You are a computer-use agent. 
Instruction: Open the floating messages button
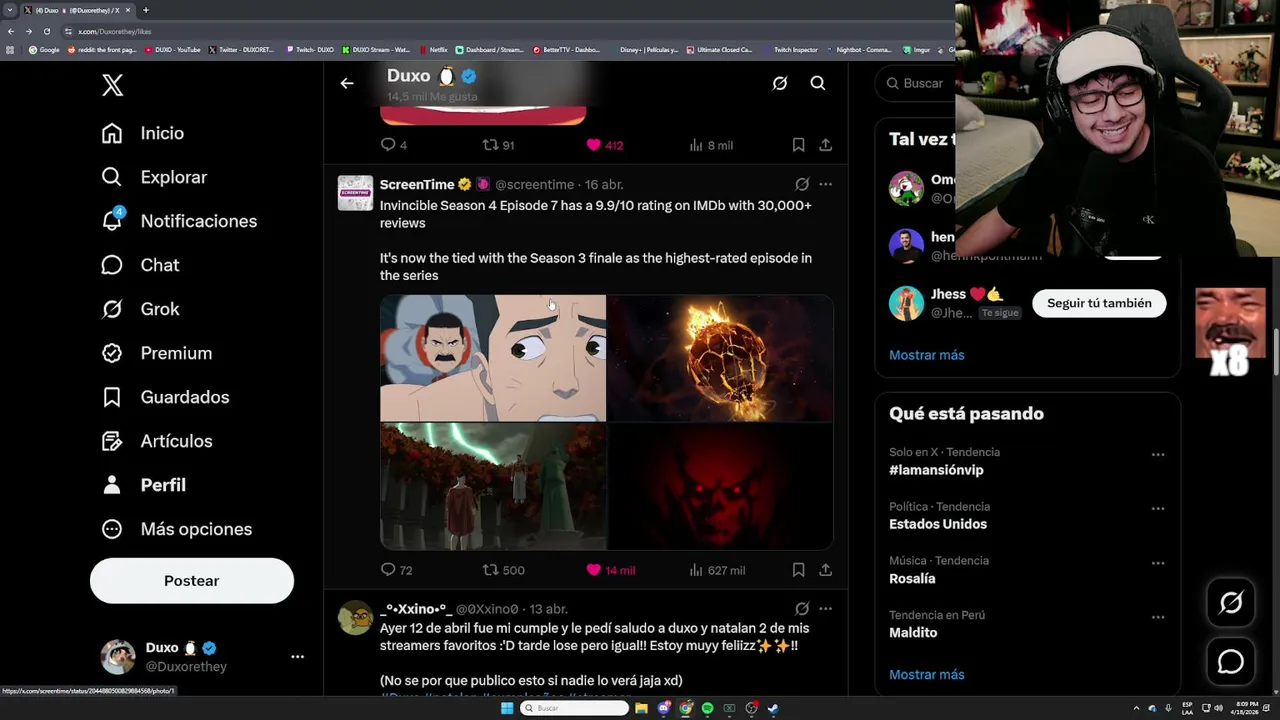[x=1231, y=662]
